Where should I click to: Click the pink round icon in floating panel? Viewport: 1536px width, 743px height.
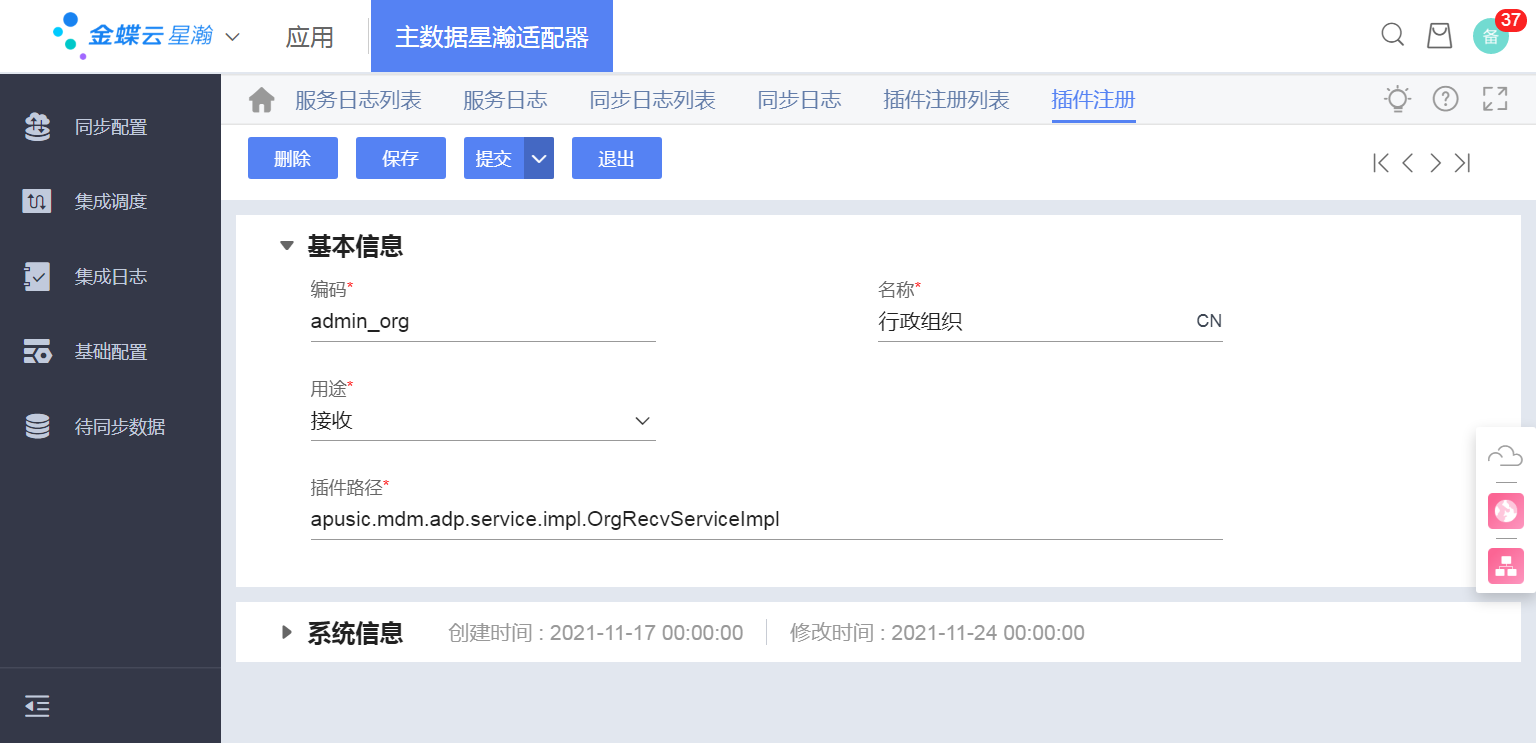point(1505,511)
